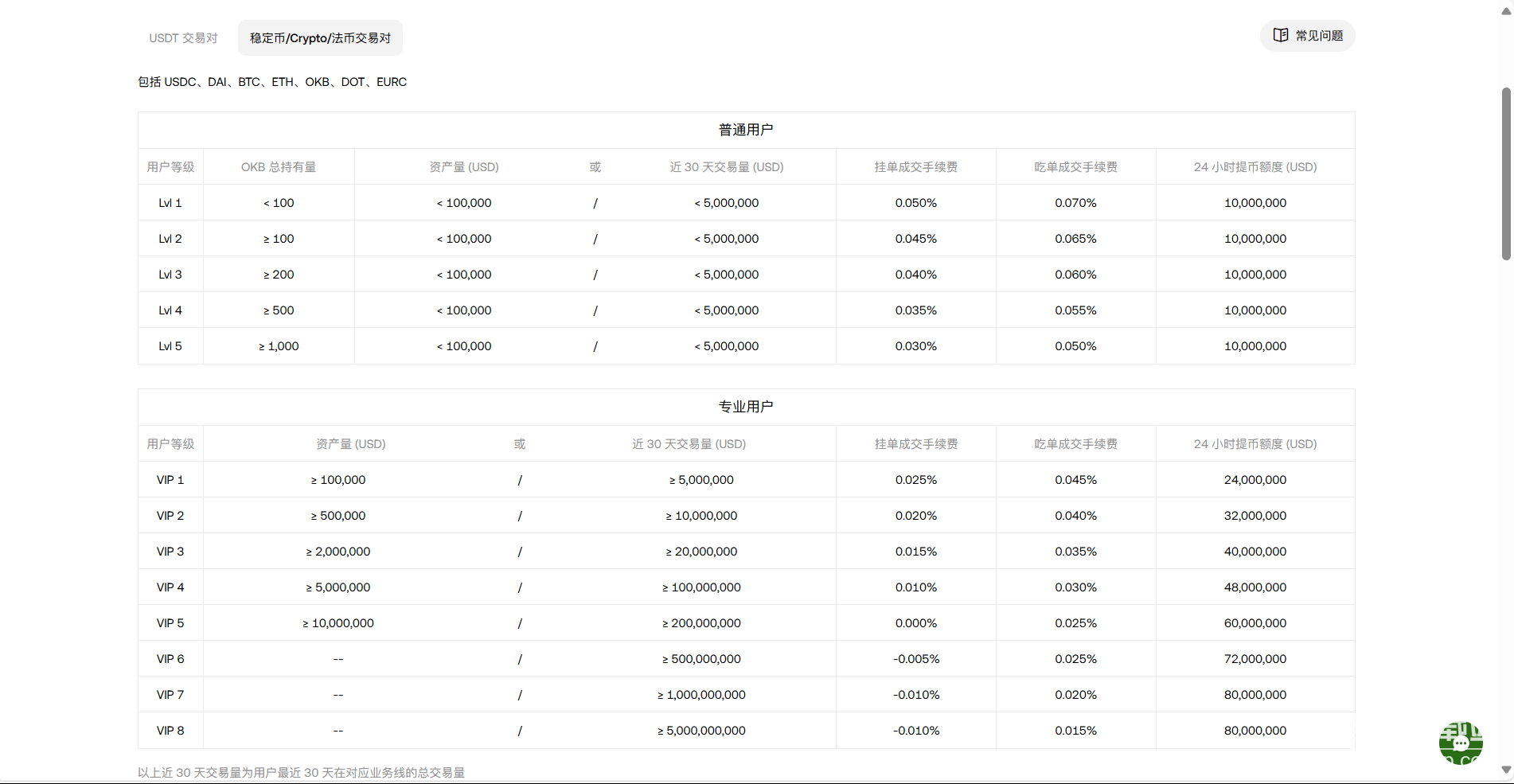Open the chat support bubble icon
The width and height of the screenshot is (1514, 784).
coord(1461,743)
